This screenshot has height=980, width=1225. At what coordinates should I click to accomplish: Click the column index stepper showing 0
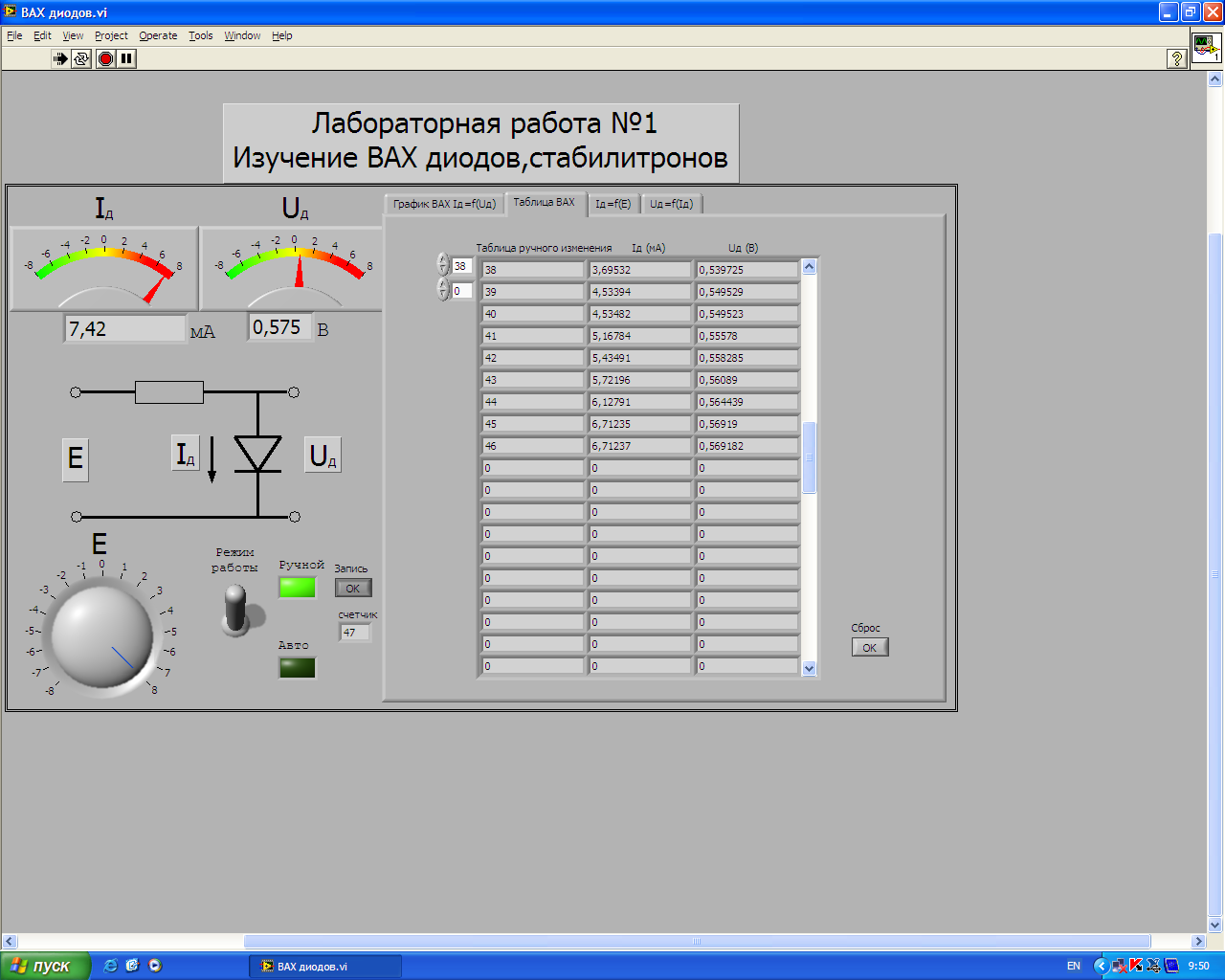click(x=442, y=289)
